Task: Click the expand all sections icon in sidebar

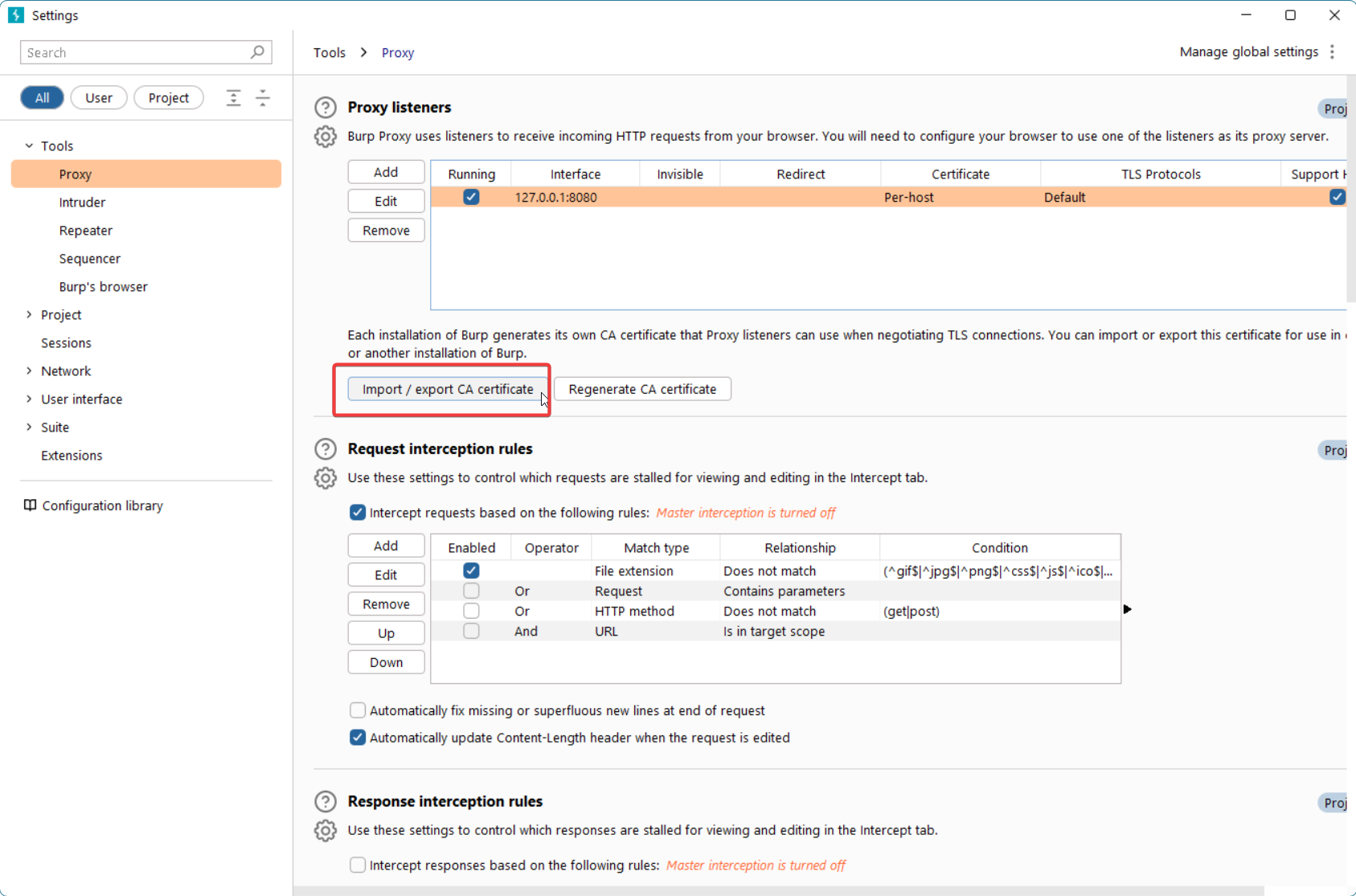Action: (x=233, y=98)
